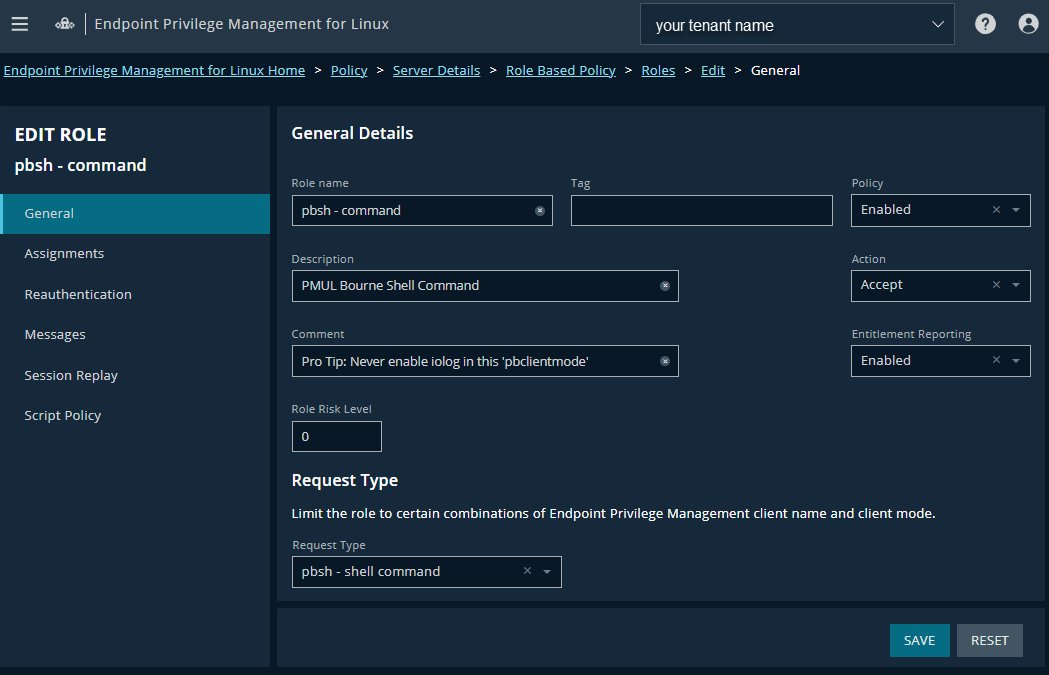
Task: Follow the Role Based Policy breadcrumb link
Action: pyautogui.click(x=561, y=70)
